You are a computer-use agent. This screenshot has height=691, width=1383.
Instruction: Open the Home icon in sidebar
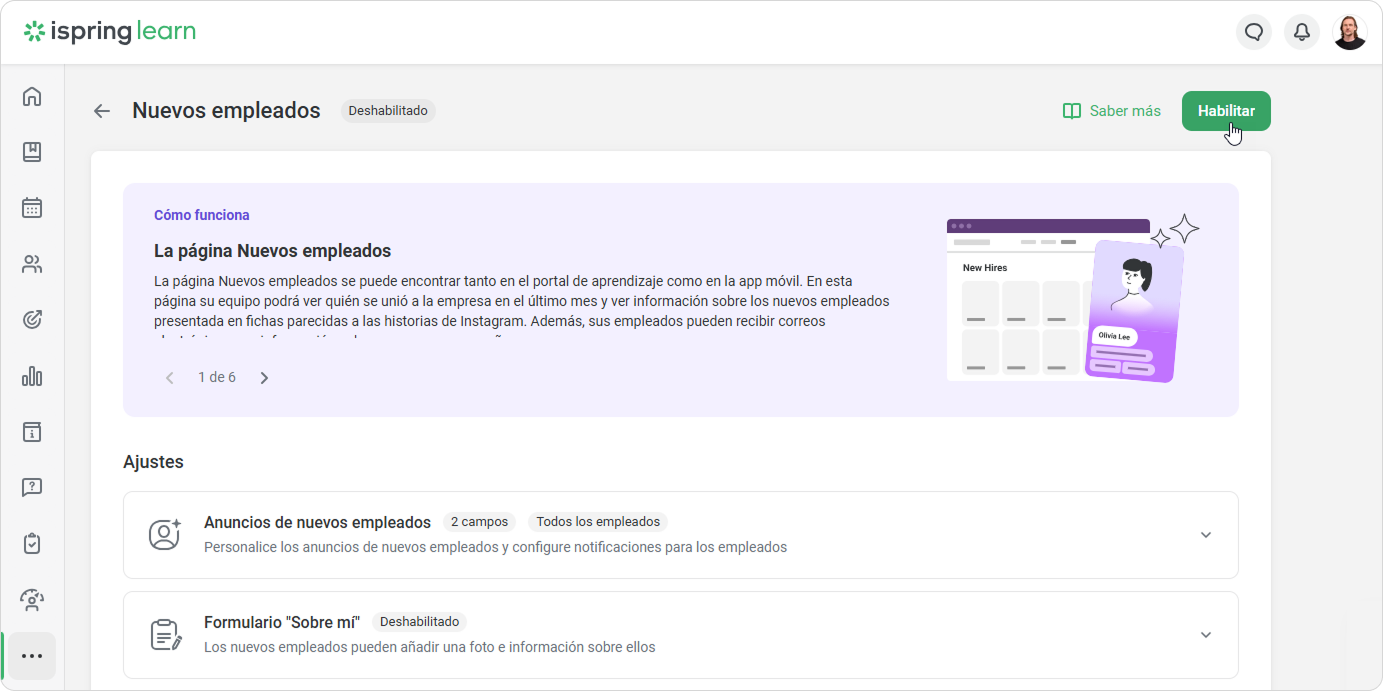tap(32, 97)
